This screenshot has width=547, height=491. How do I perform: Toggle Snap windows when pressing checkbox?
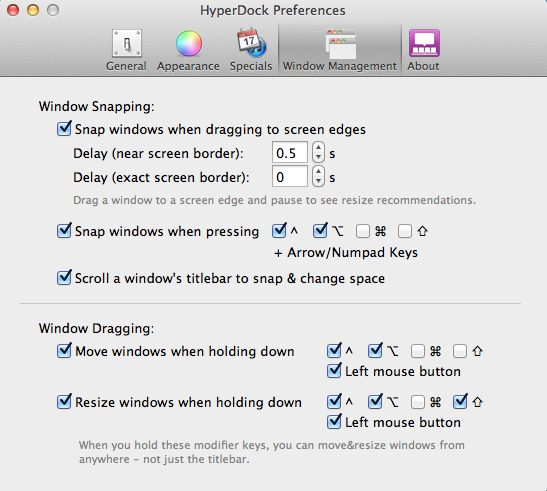pyautogui.click(x=64, y=231)
